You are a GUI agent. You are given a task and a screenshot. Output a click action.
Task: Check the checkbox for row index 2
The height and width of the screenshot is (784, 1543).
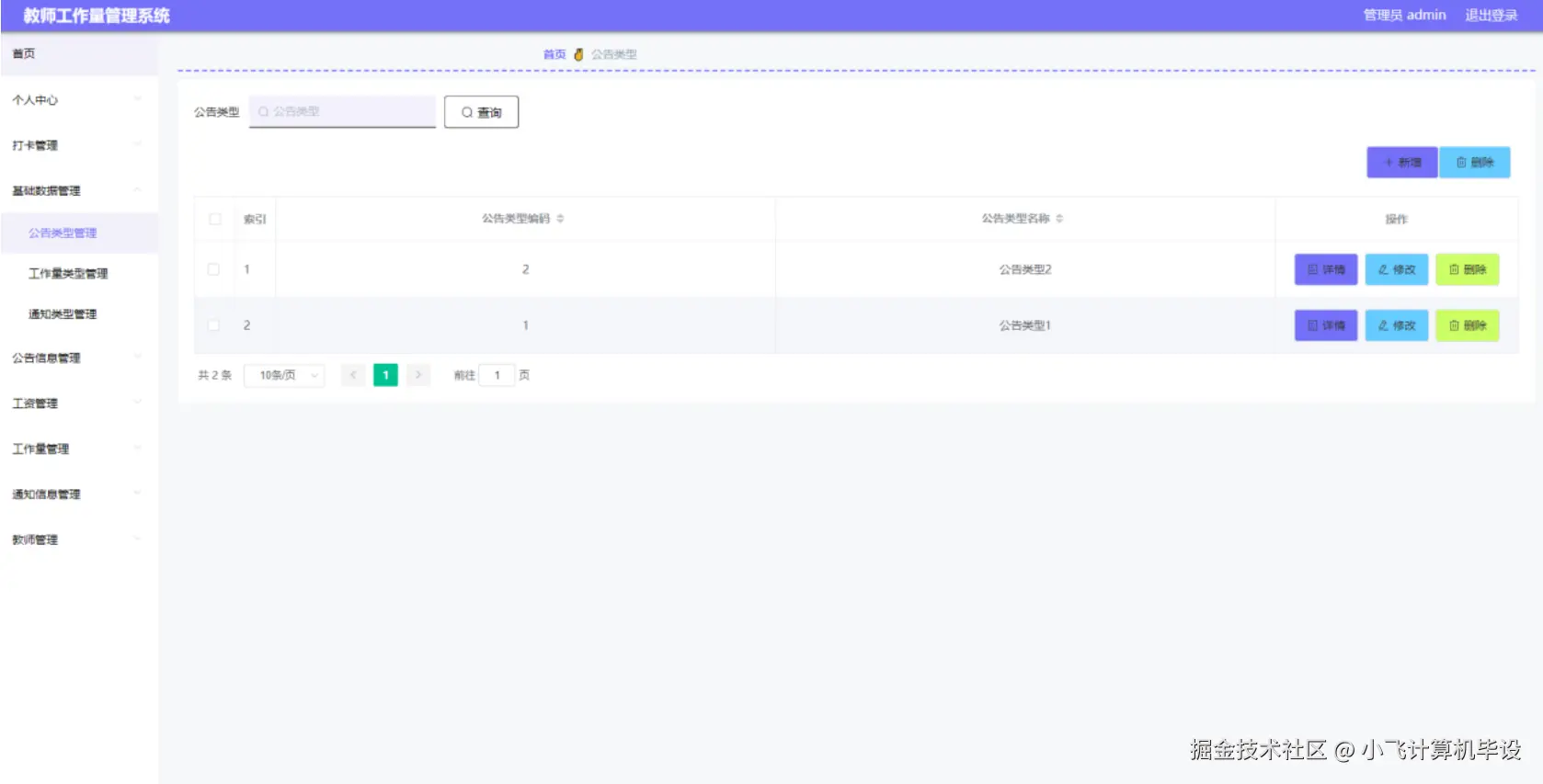[213, 325]
